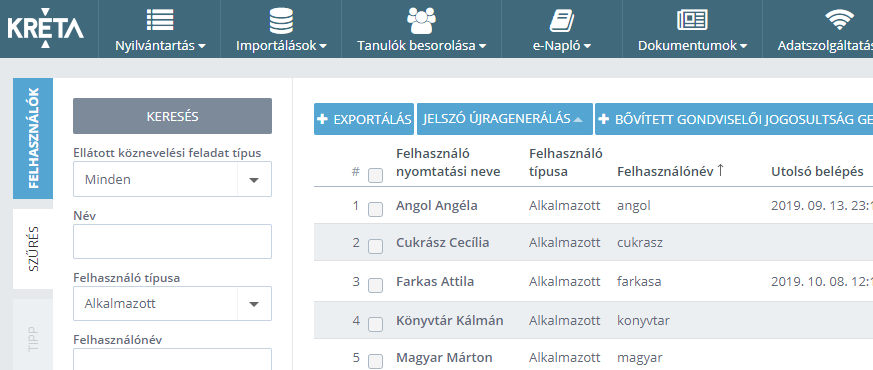
Task: Click the Exportálás button
Action: [364, 119]
